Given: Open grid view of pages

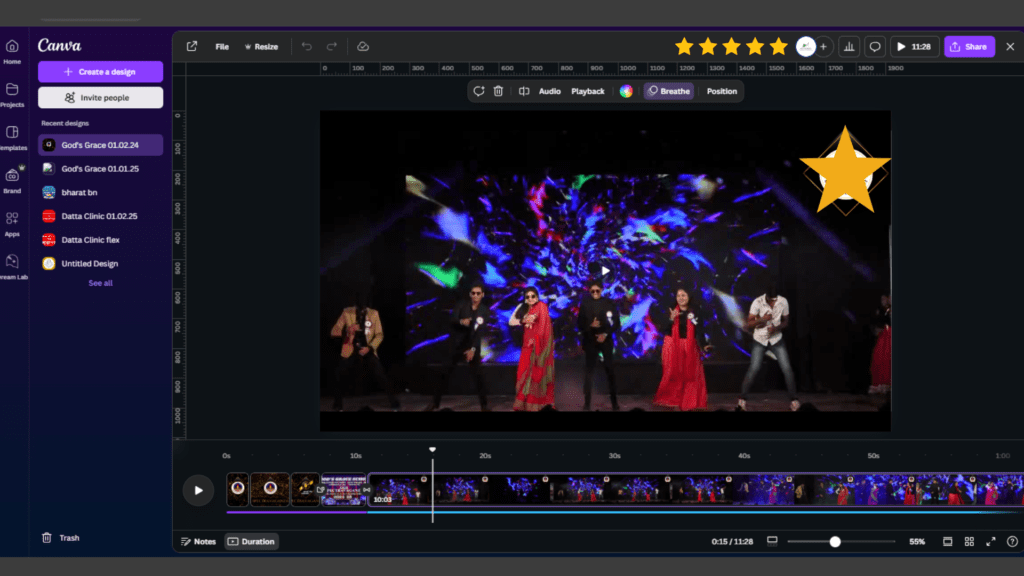Looking at the screenshot, I should [x=969, y=541].
